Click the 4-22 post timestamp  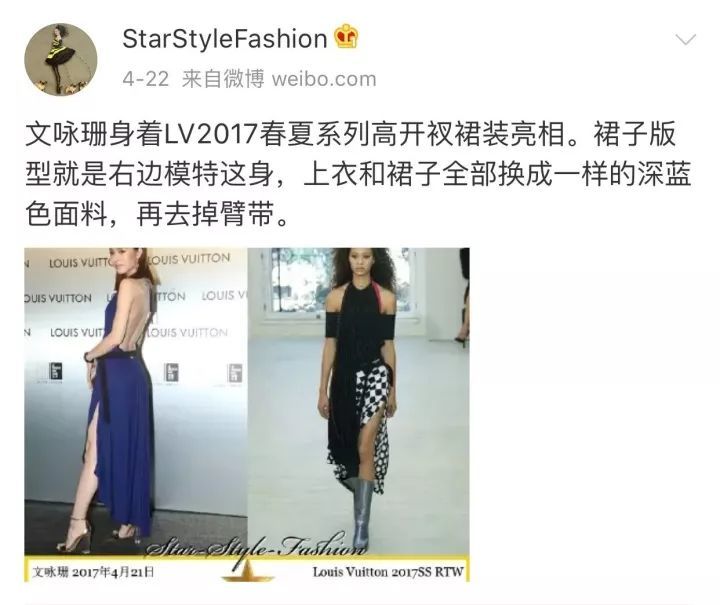tap(146, 79)
